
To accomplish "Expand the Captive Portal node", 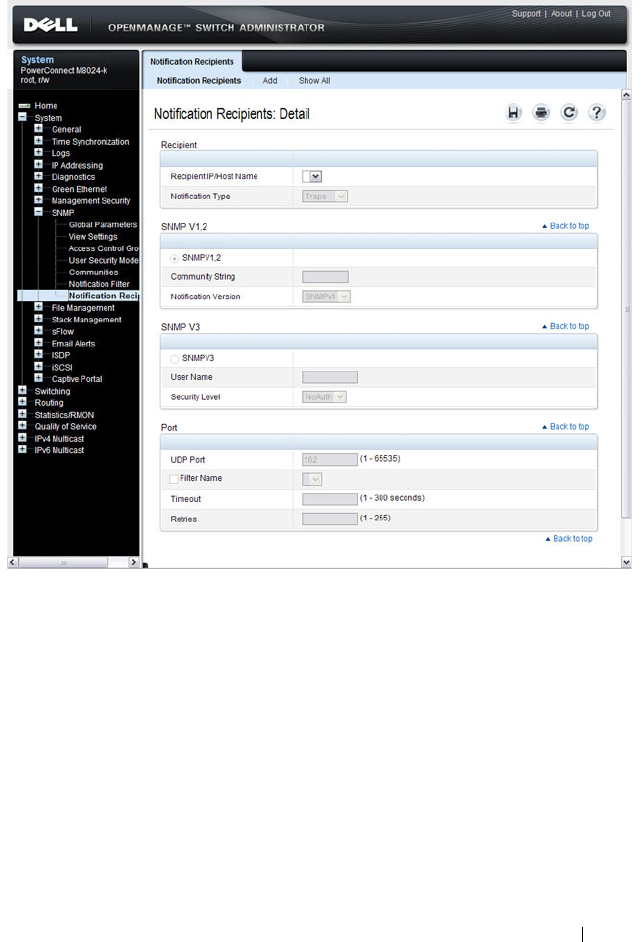I will tap(38, 378).
